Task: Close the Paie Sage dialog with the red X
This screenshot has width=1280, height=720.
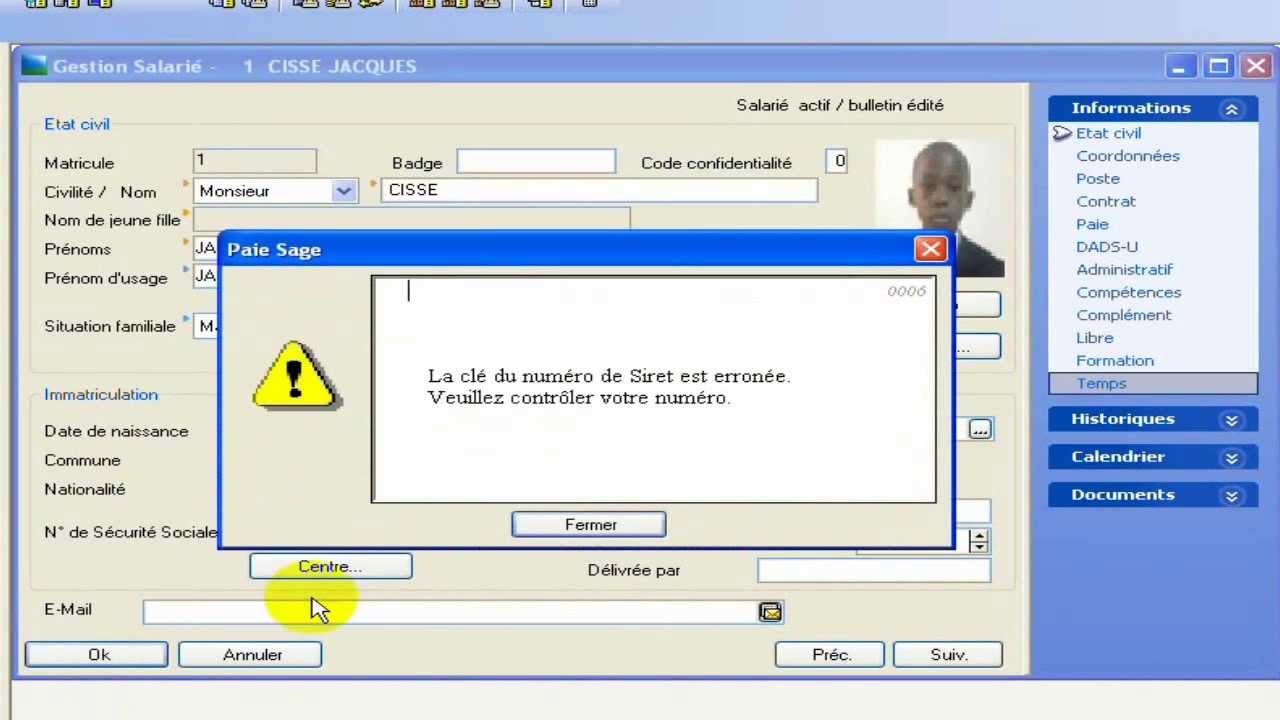Action: [930, 249]
